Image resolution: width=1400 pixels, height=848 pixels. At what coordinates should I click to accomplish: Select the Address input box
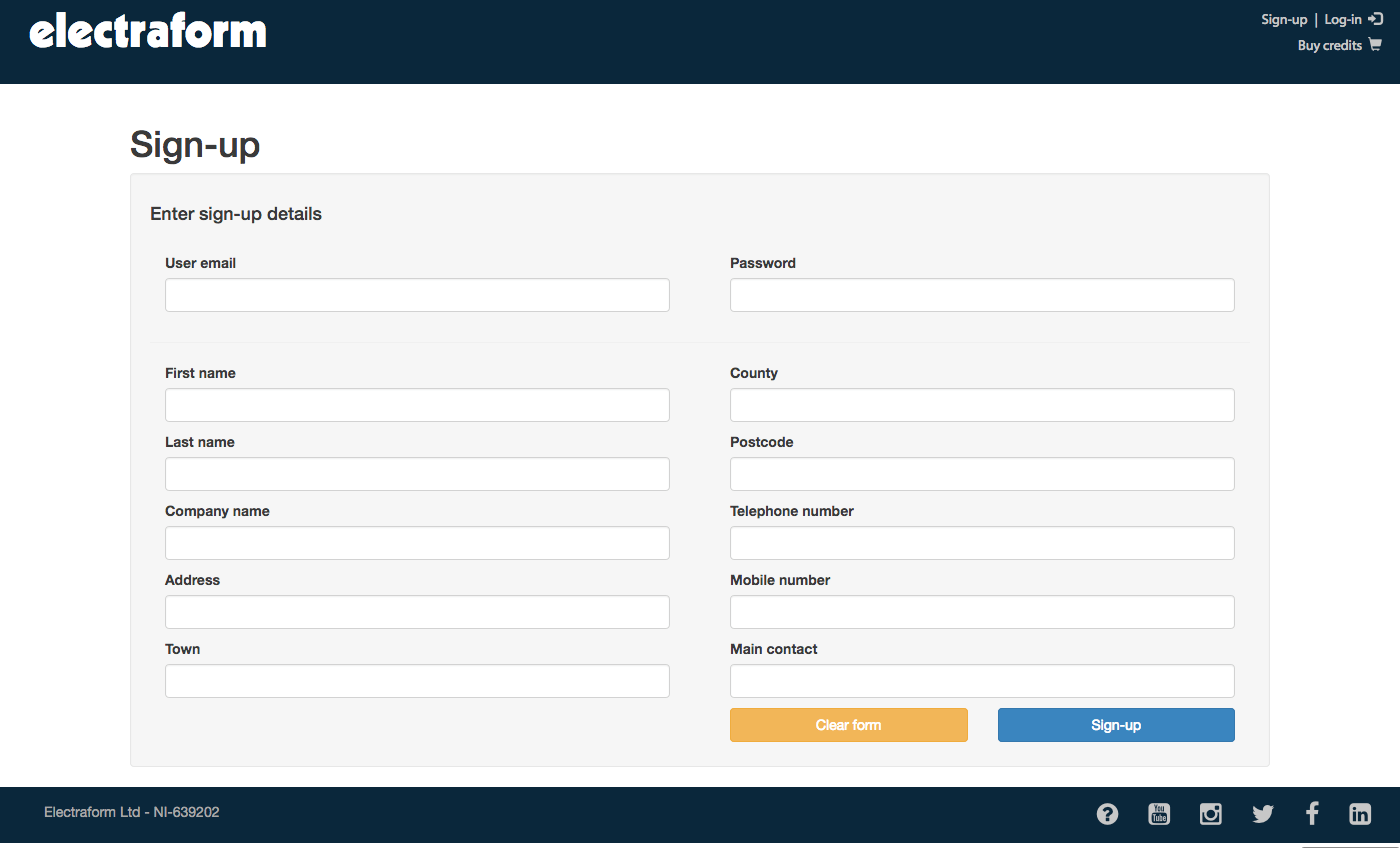417,612
